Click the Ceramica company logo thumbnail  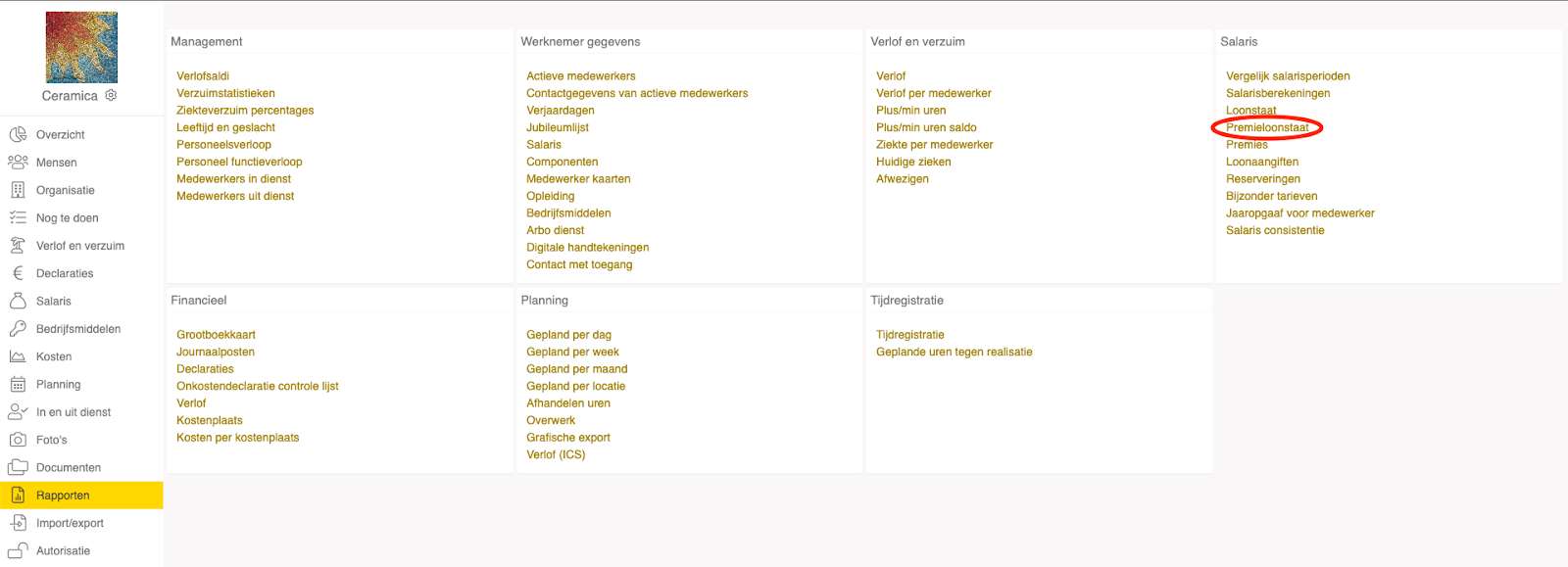[x=81, y=47]
